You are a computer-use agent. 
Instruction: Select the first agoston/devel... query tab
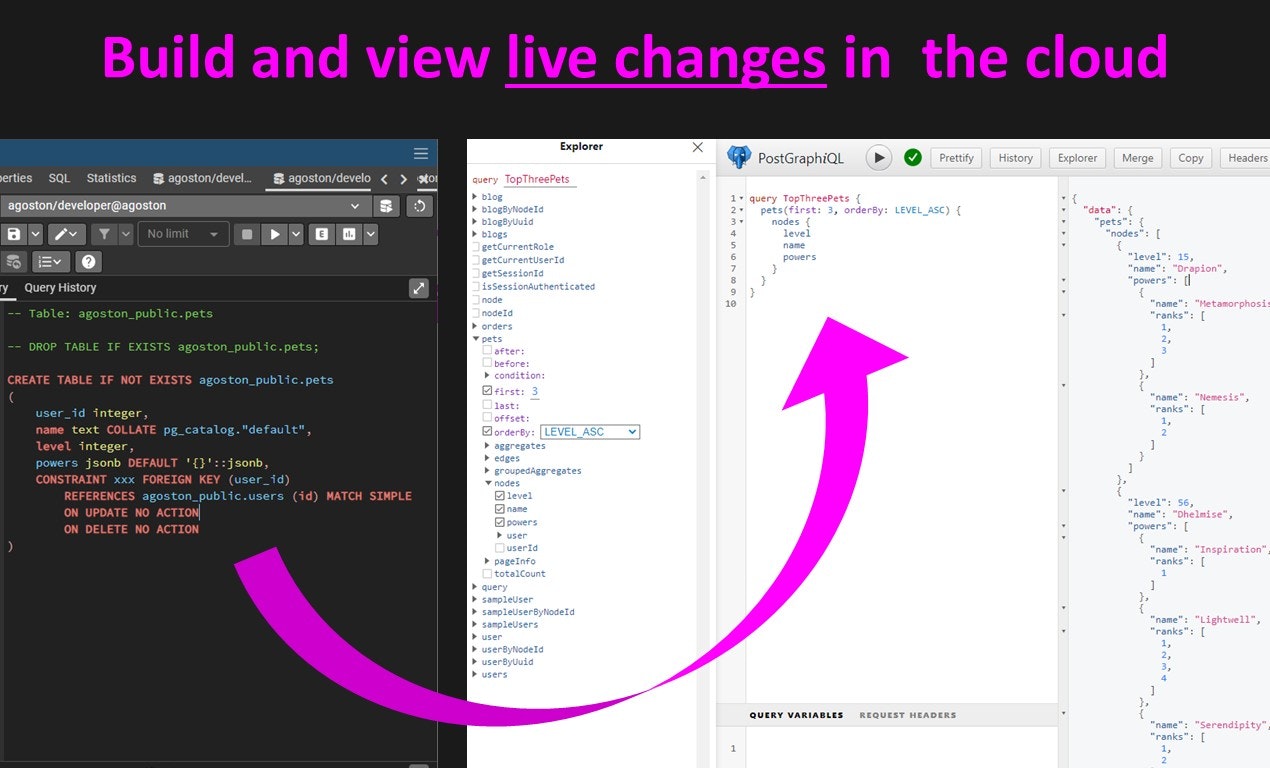[x=203, y=178]
